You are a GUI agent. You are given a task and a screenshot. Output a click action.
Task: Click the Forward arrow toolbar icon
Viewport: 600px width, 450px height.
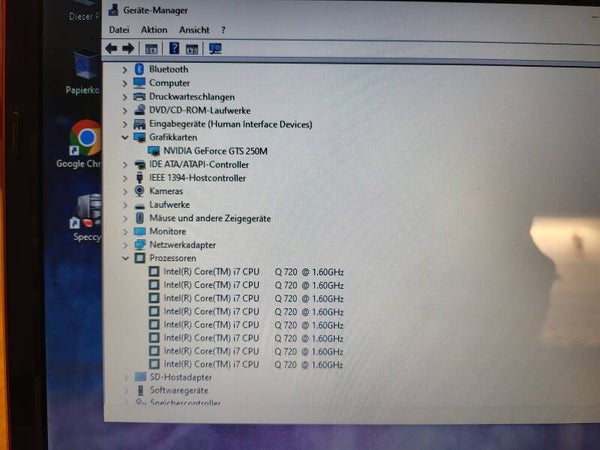(x=128, y=49)
